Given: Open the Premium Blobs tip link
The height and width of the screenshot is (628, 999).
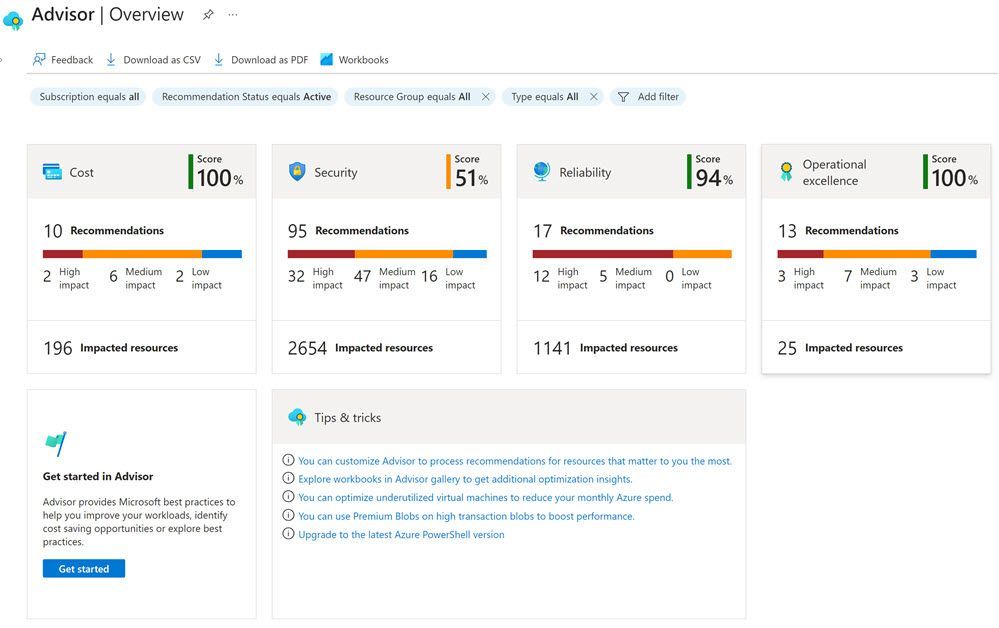Looking at the screenshot, I should pyautogui.click(x=466, y=516).
